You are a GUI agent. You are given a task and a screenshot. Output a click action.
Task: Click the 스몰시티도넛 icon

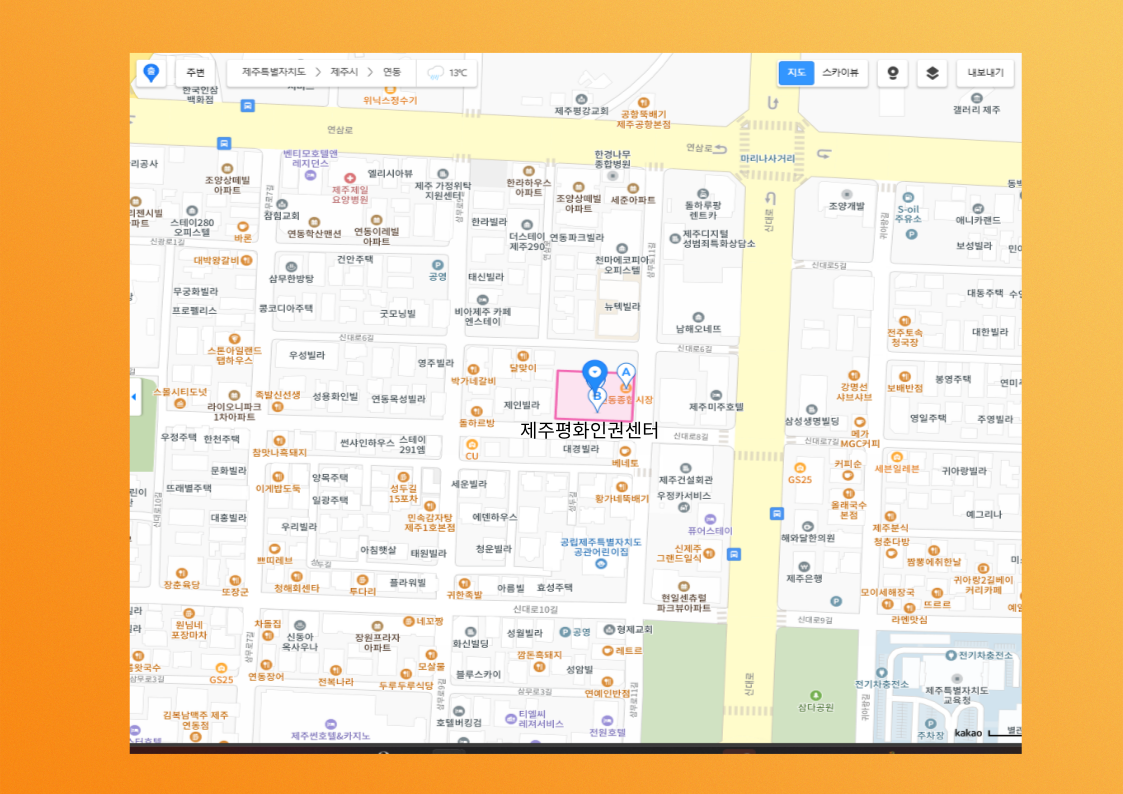coord(180,404)
